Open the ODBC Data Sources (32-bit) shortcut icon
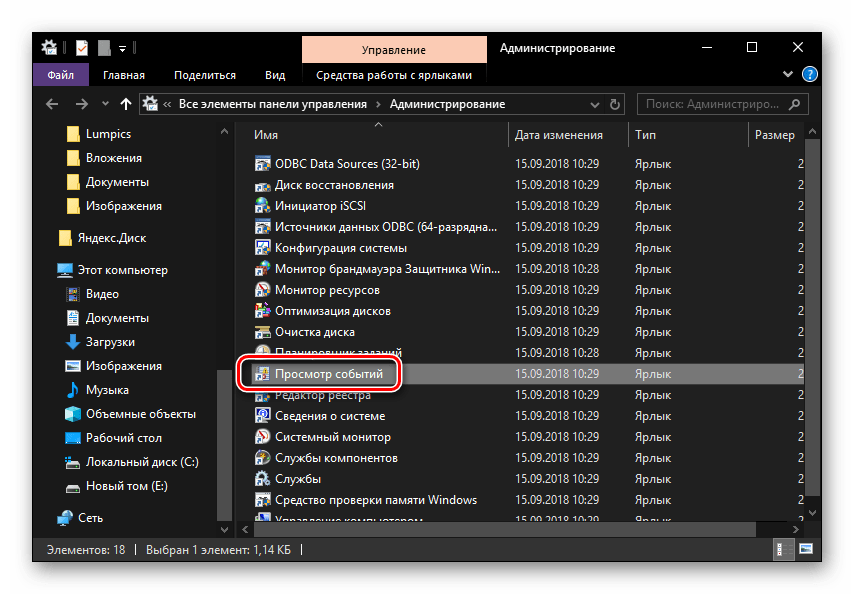This screenshot has width=854, height=594. [x=262, y=164]
